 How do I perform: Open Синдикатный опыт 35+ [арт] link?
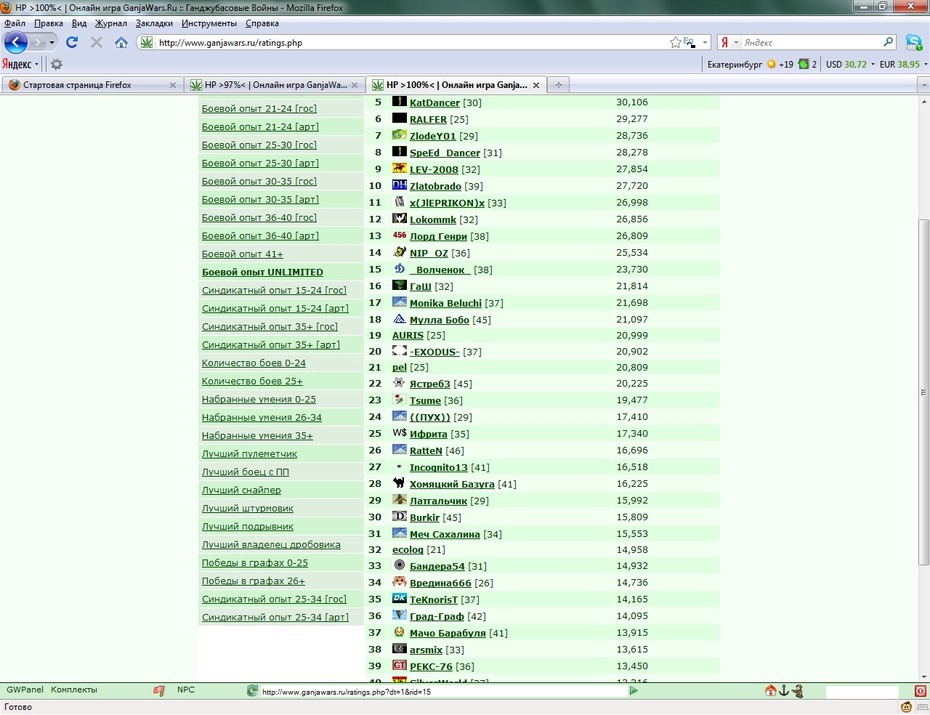[270, 344]
